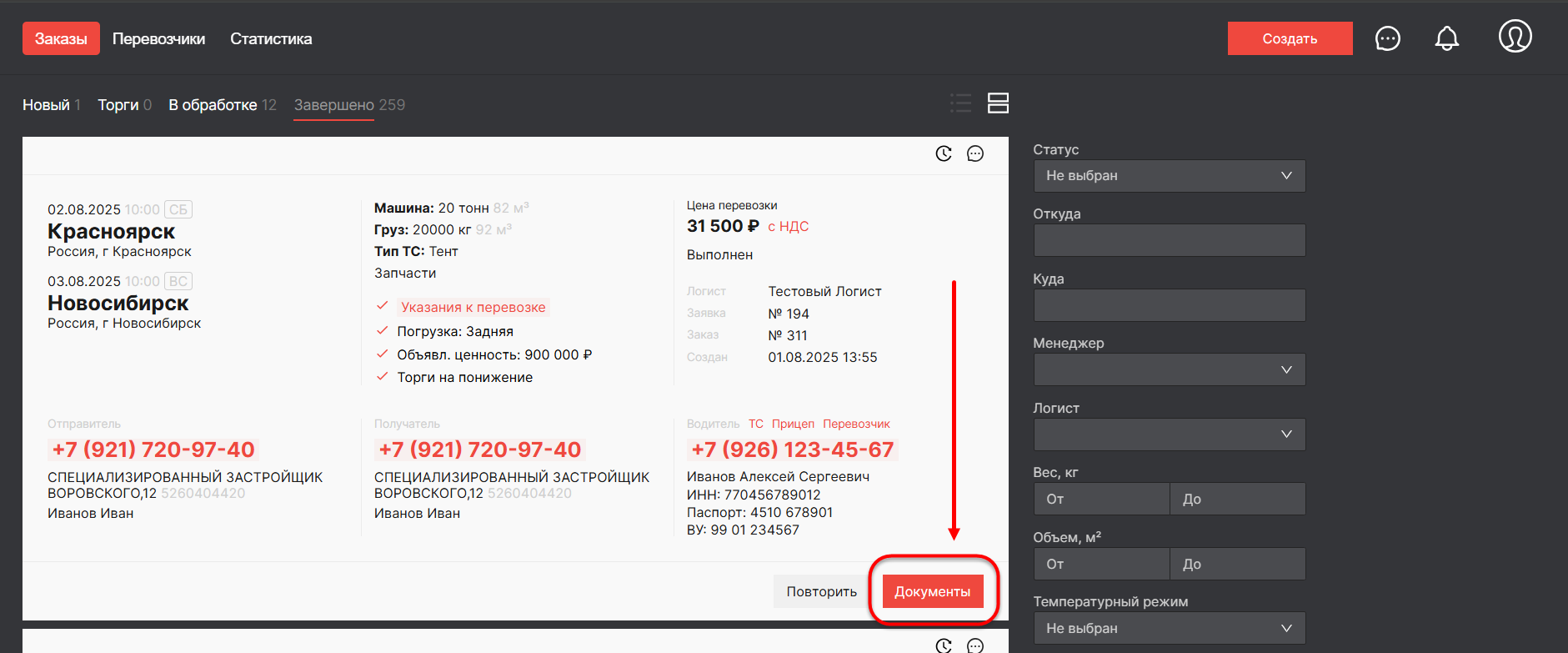Focus the Вес От field
This screenshot has width=1568, height=653.
tap(1101, 499)
